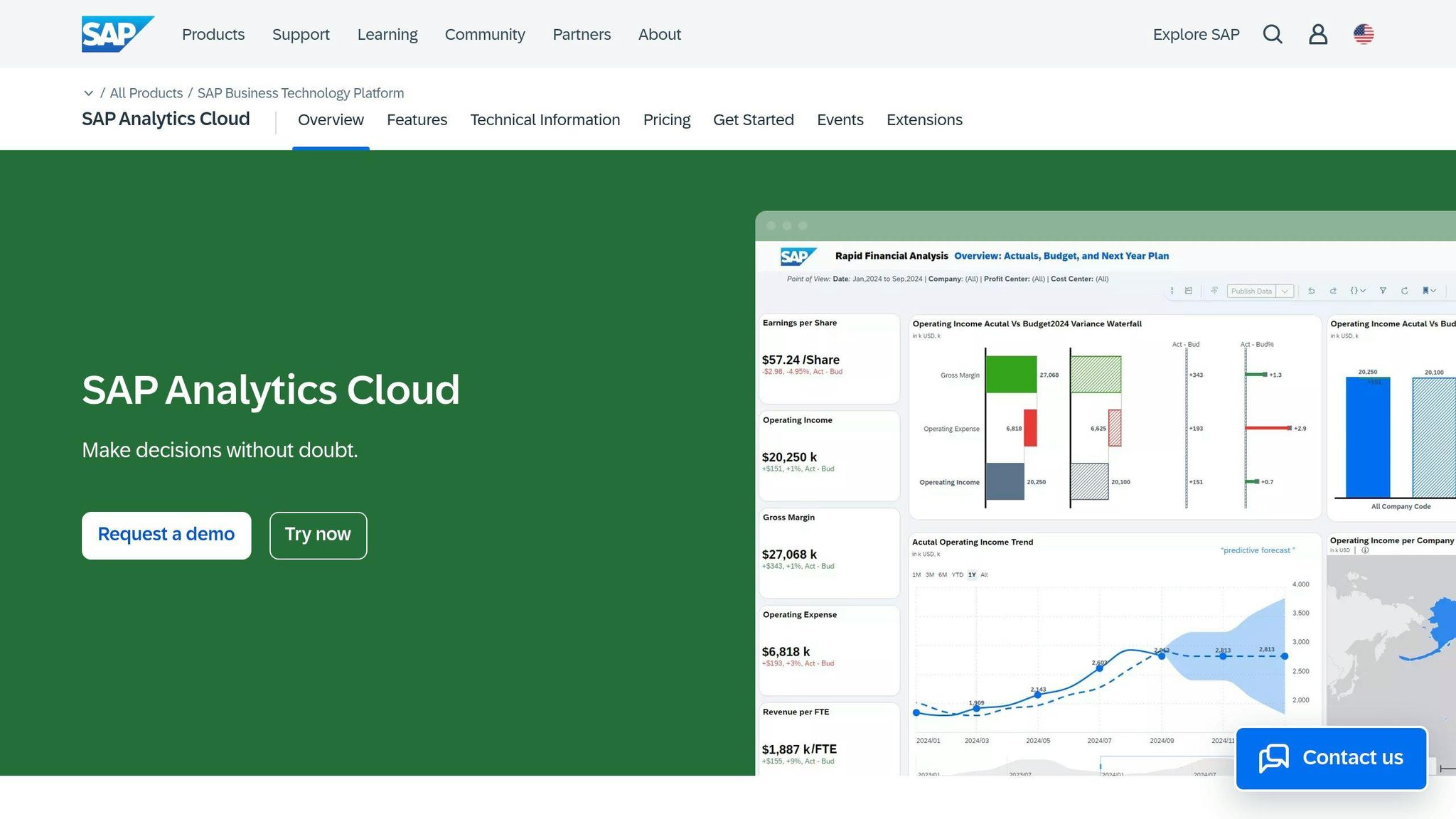Click the Publish Data button
Viewport: 1456px width, 819px height.
coord(1251,291)
